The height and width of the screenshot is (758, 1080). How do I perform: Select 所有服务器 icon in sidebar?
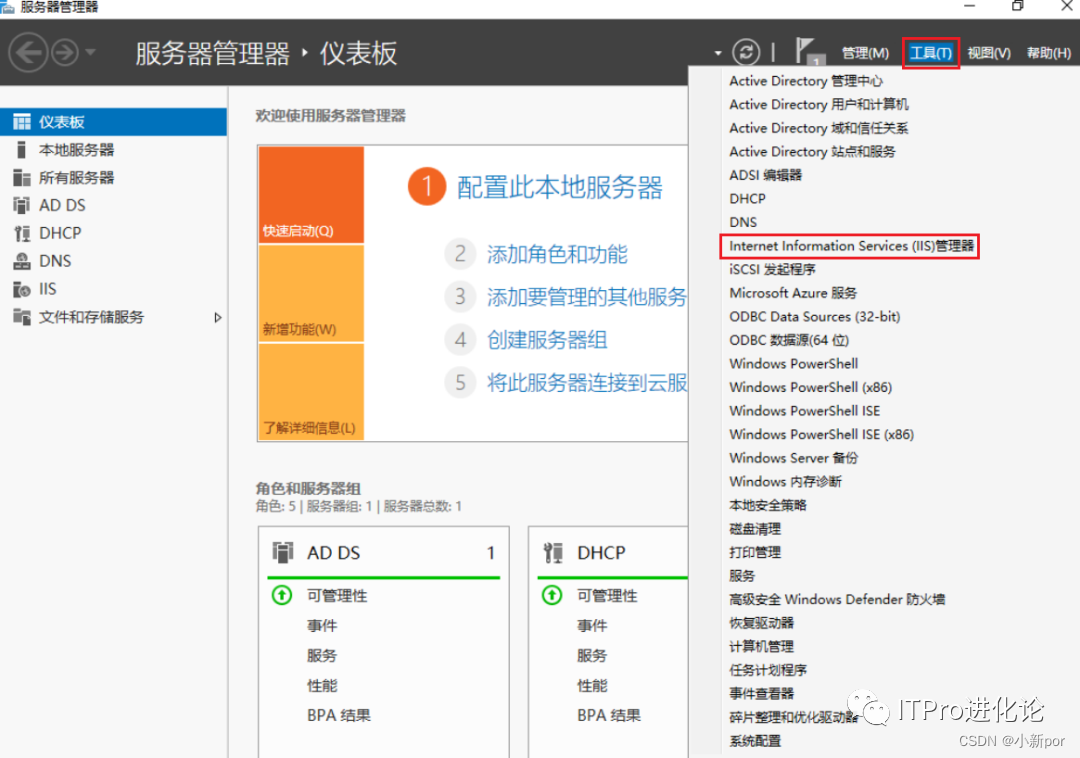pyautogui.click(x=22, y=178)
